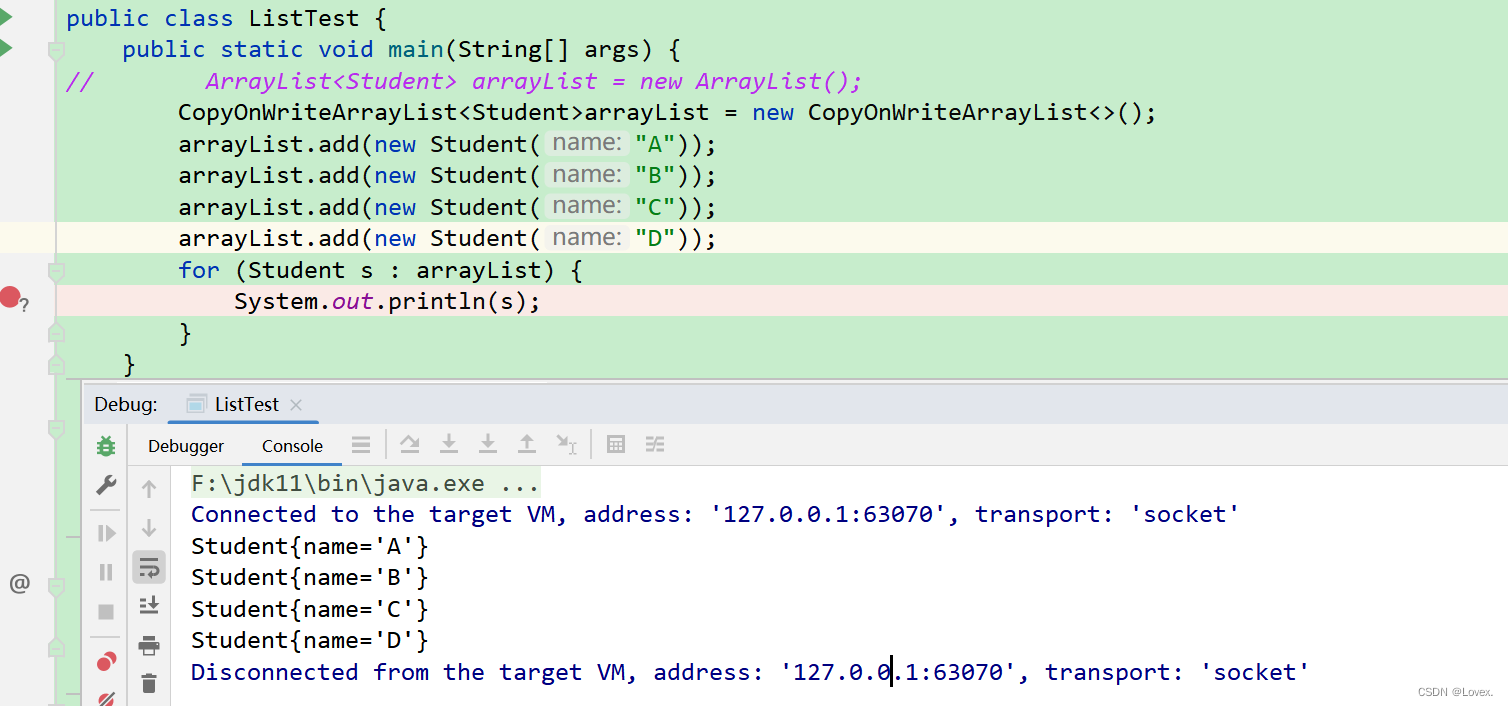Screen dimensions: 1508x706
Task: Switch to the Console tab
Action: click(292, 446)
